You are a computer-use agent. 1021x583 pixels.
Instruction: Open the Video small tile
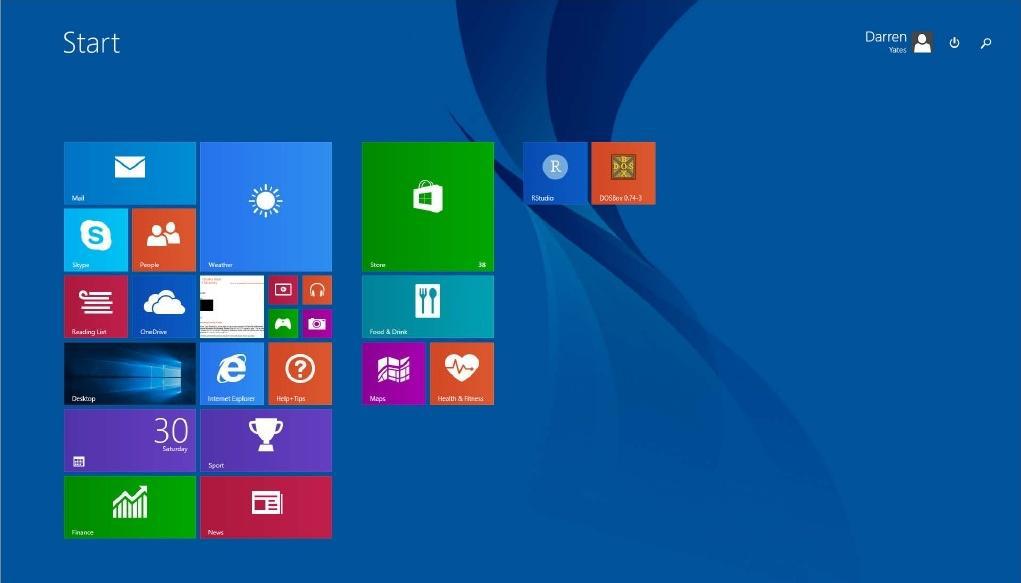click(283, 290)
